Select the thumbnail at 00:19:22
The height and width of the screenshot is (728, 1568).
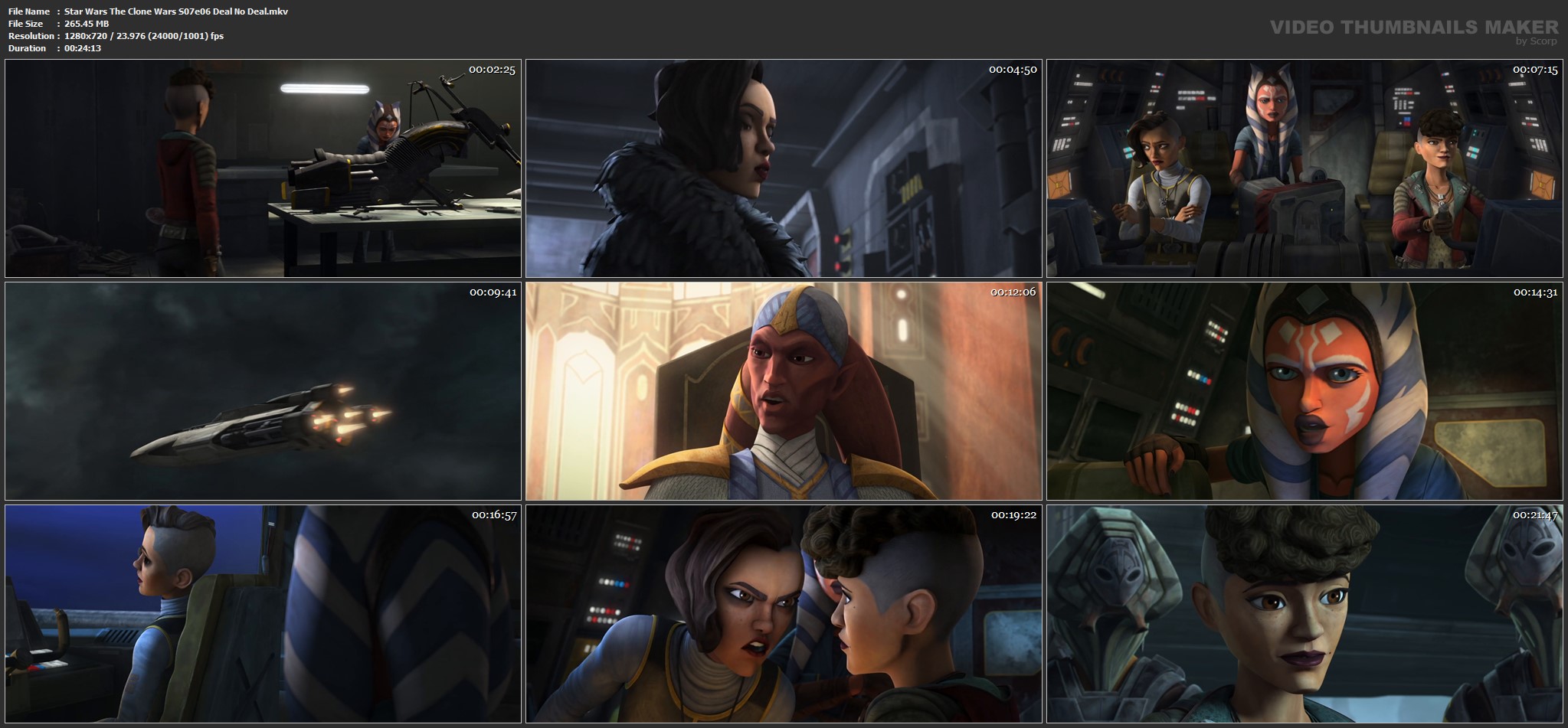point(784,614)
